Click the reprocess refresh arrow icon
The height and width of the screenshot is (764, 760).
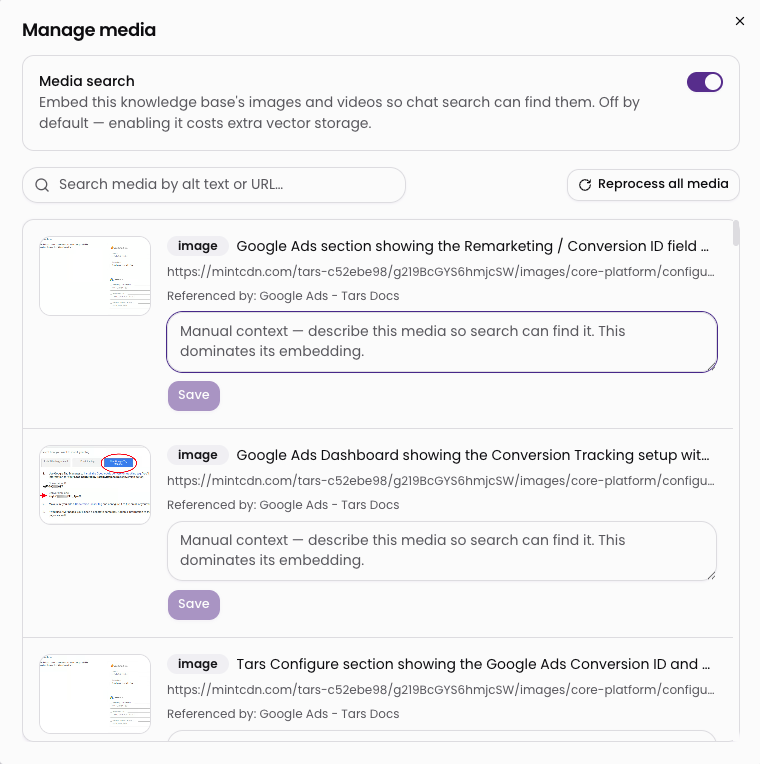585,185
